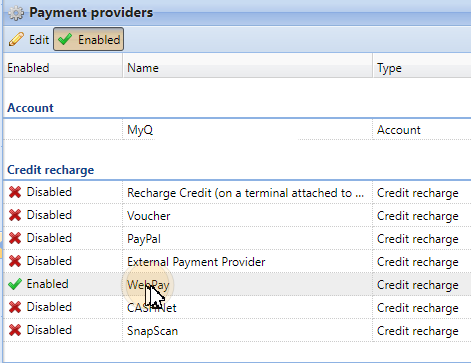The width and height of the screenshot is (471, 363).
Task: Click the Payment providers gear icon
Action: [x=16, y=13]
